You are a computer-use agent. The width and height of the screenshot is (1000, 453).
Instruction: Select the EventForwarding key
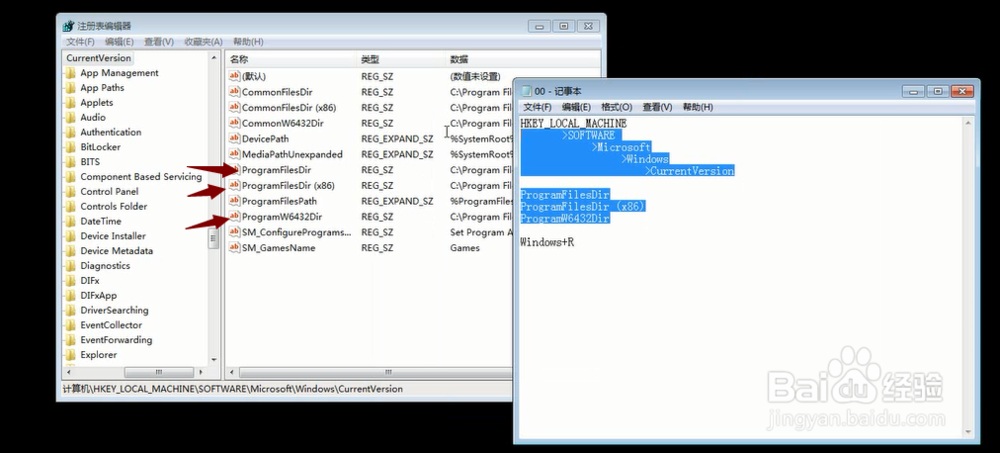point(116,340)
